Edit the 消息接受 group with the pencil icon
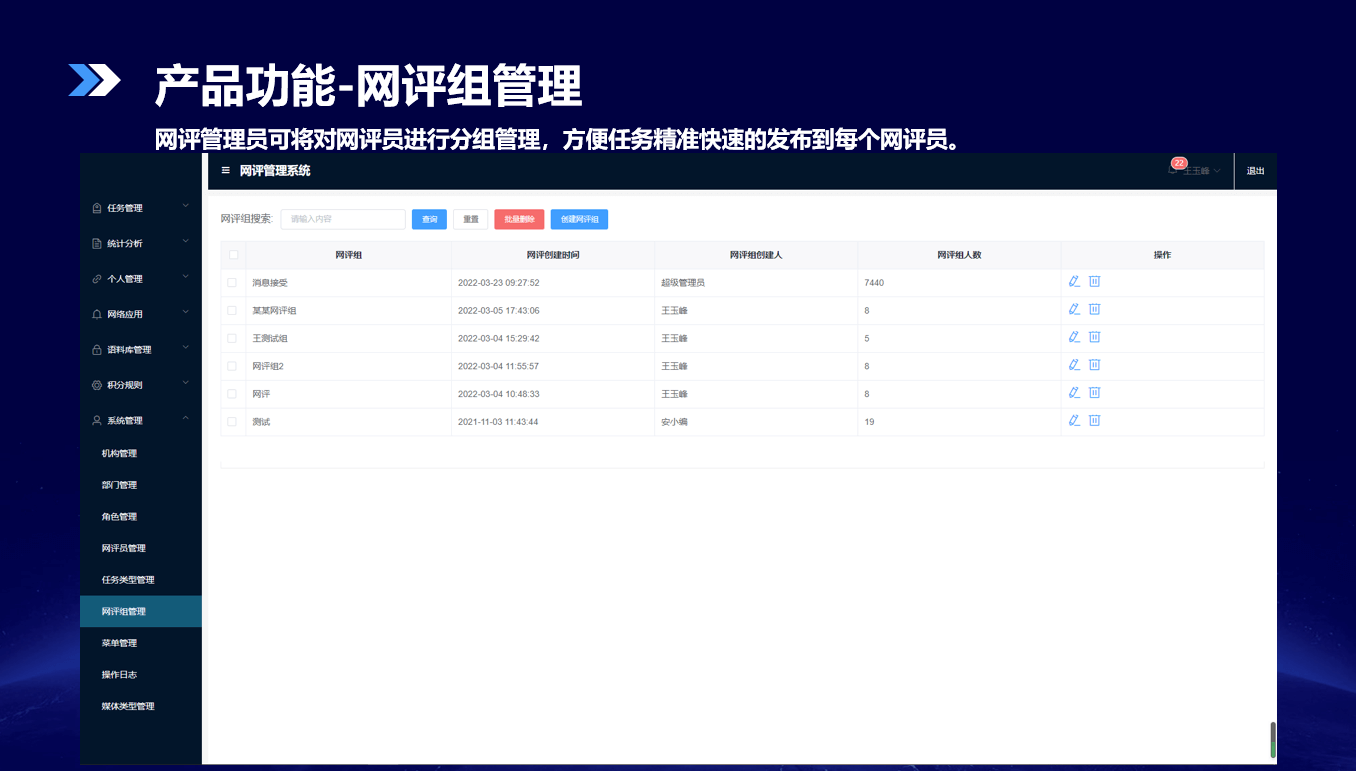1356x771 pixels. tap(1074, 282)
